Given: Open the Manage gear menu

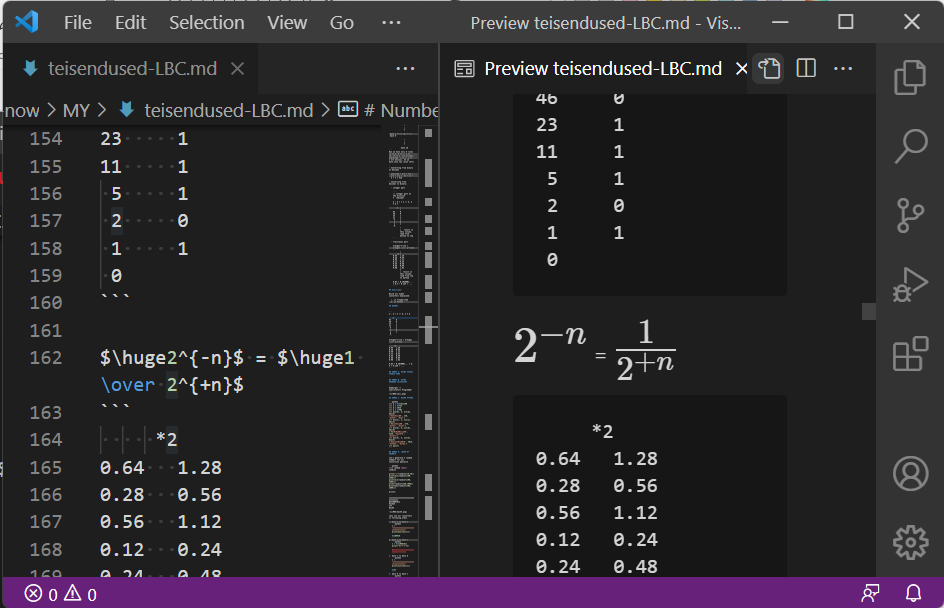Looking at the screenshot, I should point(910,542).
